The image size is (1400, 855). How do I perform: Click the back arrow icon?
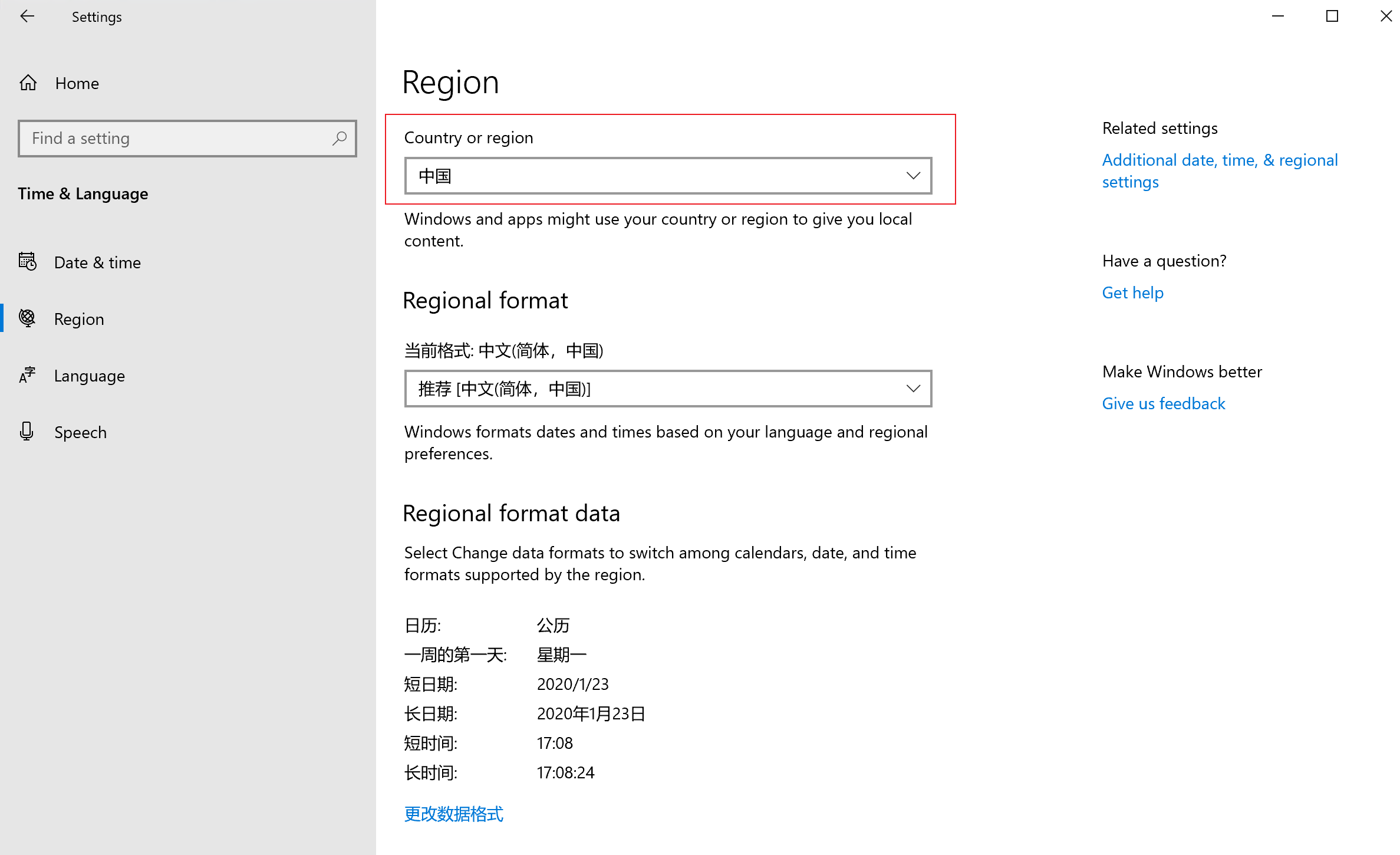click(27, 17)
